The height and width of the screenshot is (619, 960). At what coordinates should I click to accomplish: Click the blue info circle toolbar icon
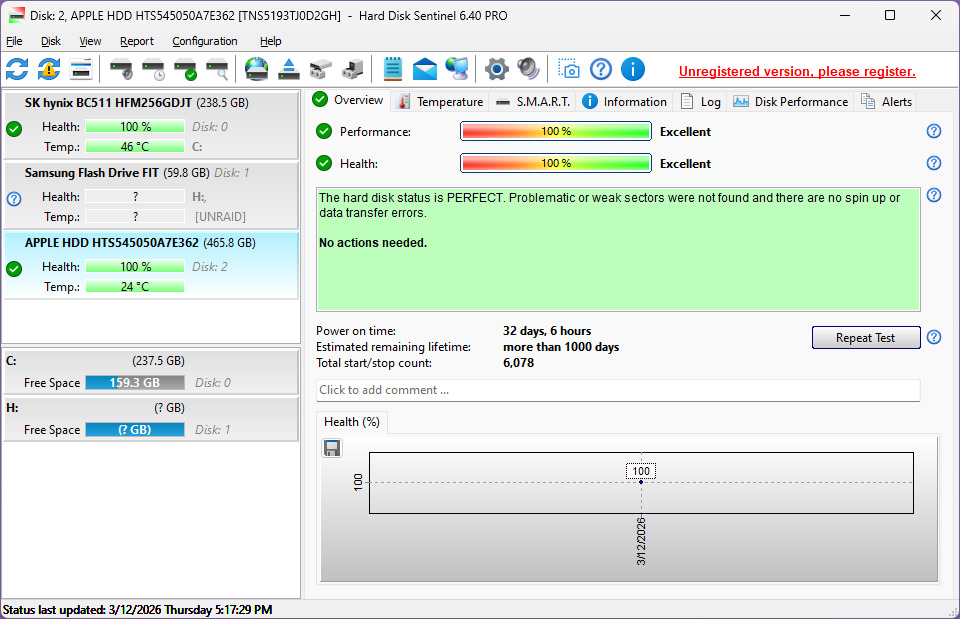coord(632,69)
